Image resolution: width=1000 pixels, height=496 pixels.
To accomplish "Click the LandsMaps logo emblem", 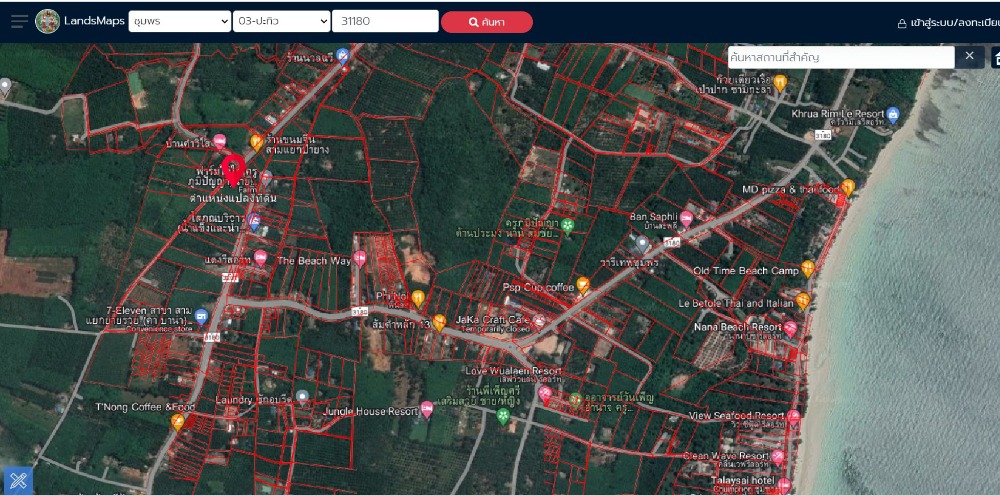I will coord(47,21).
